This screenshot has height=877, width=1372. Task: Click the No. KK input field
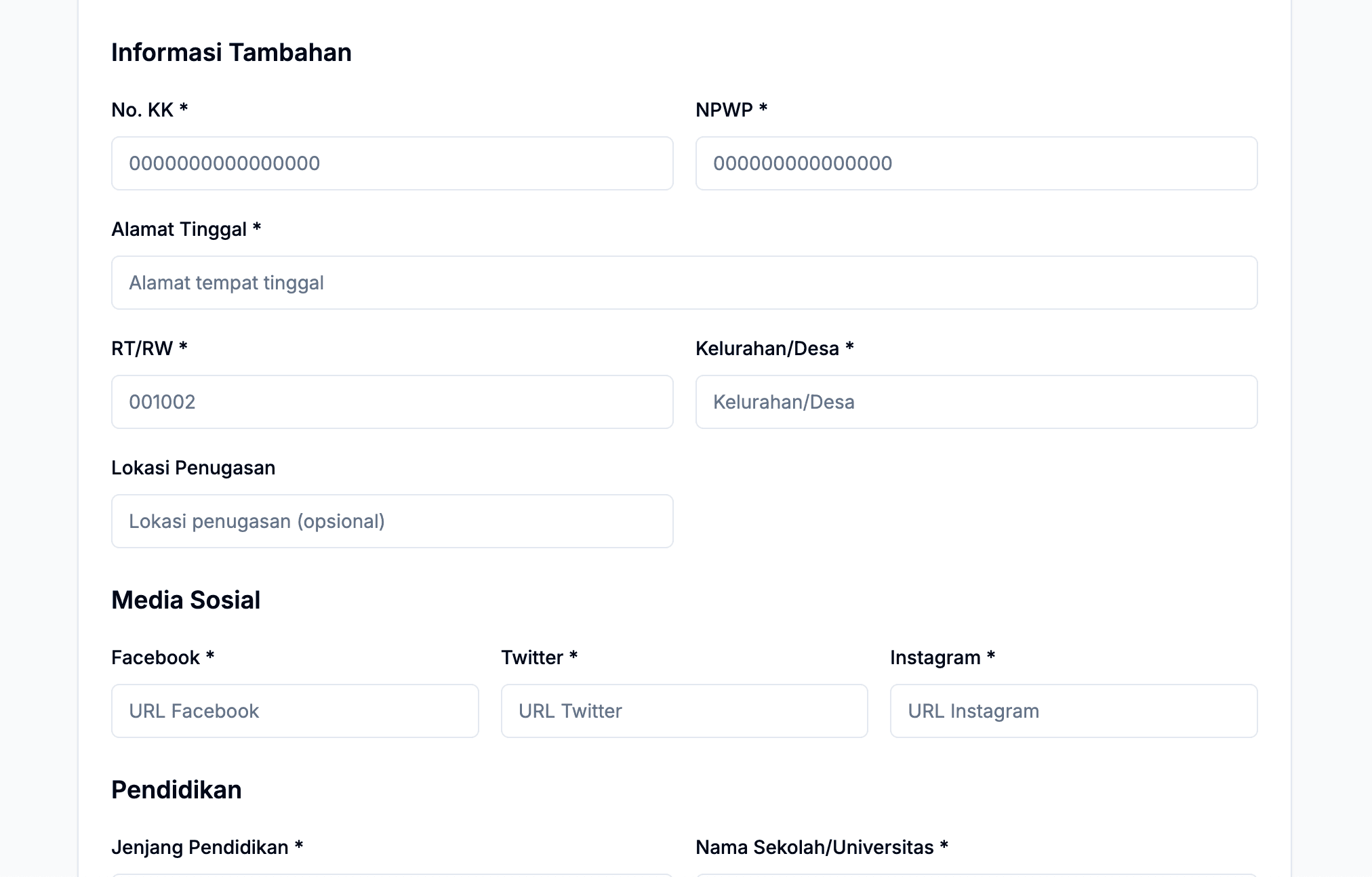[392, 163]
